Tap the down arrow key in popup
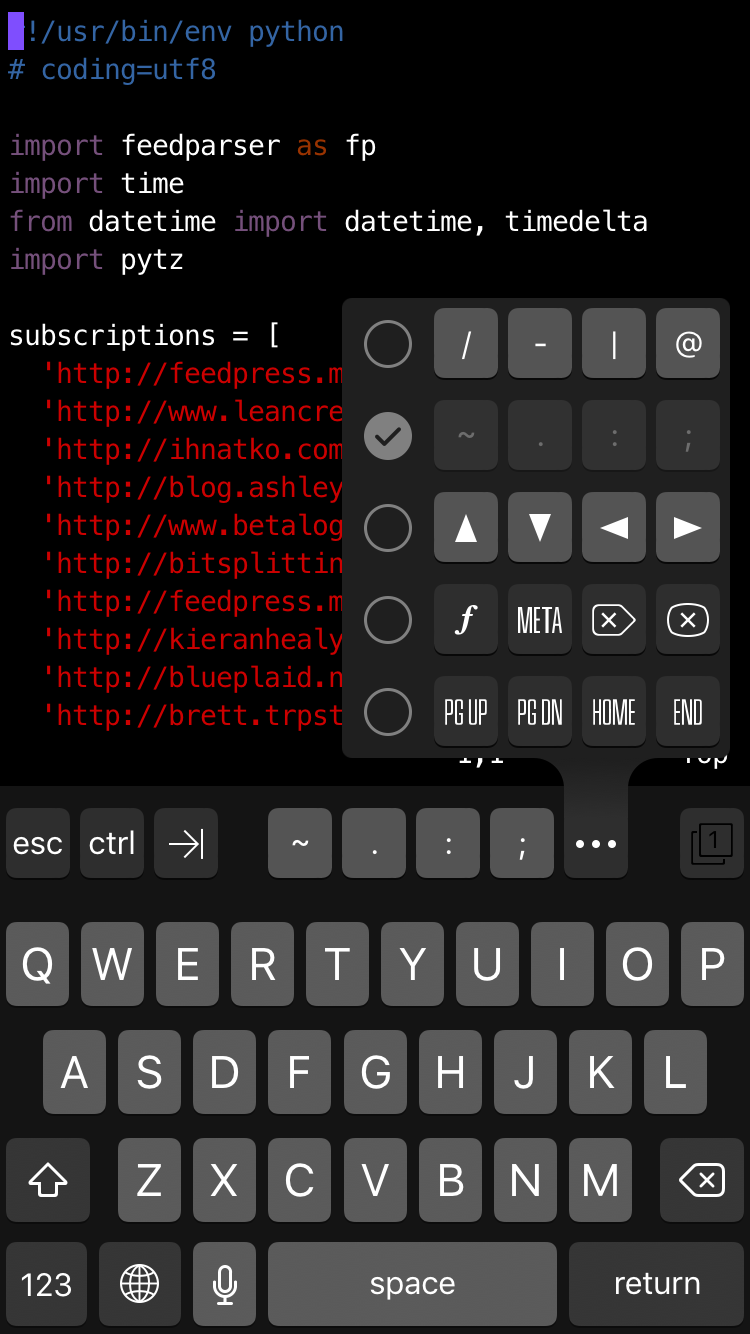Viewport: 750px width, 1334px height. [540, 527]
